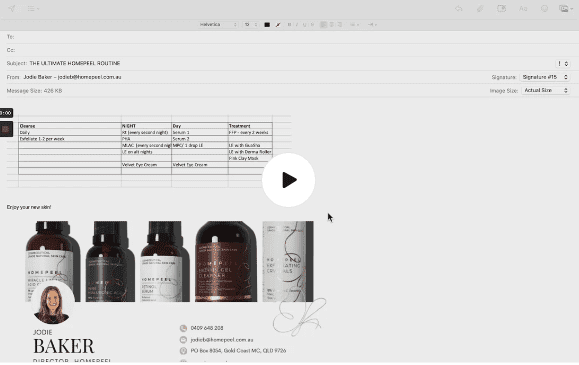
Task: Click the jodieb@homepeel.com.au signature email link
Action: pyautogui.click(x=222, y=340)
